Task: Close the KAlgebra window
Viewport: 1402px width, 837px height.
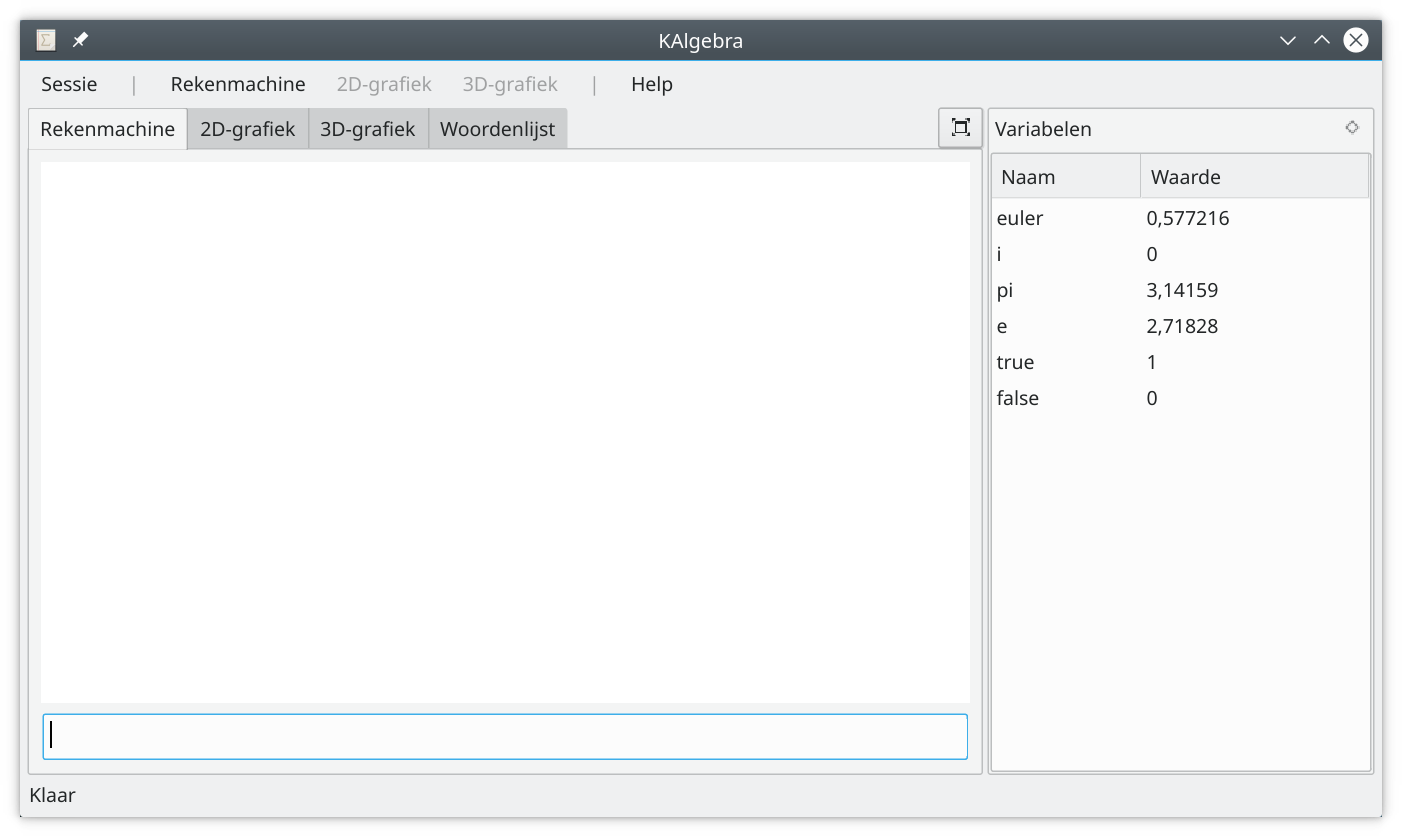Action: tap(1356, 40)
